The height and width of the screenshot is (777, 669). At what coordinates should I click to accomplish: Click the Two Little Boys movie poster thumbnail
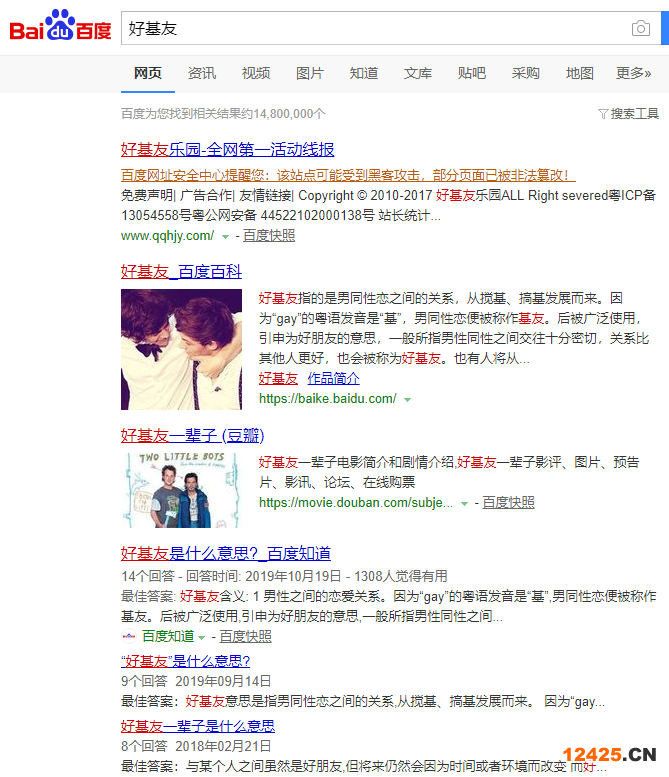pos(181,490)
